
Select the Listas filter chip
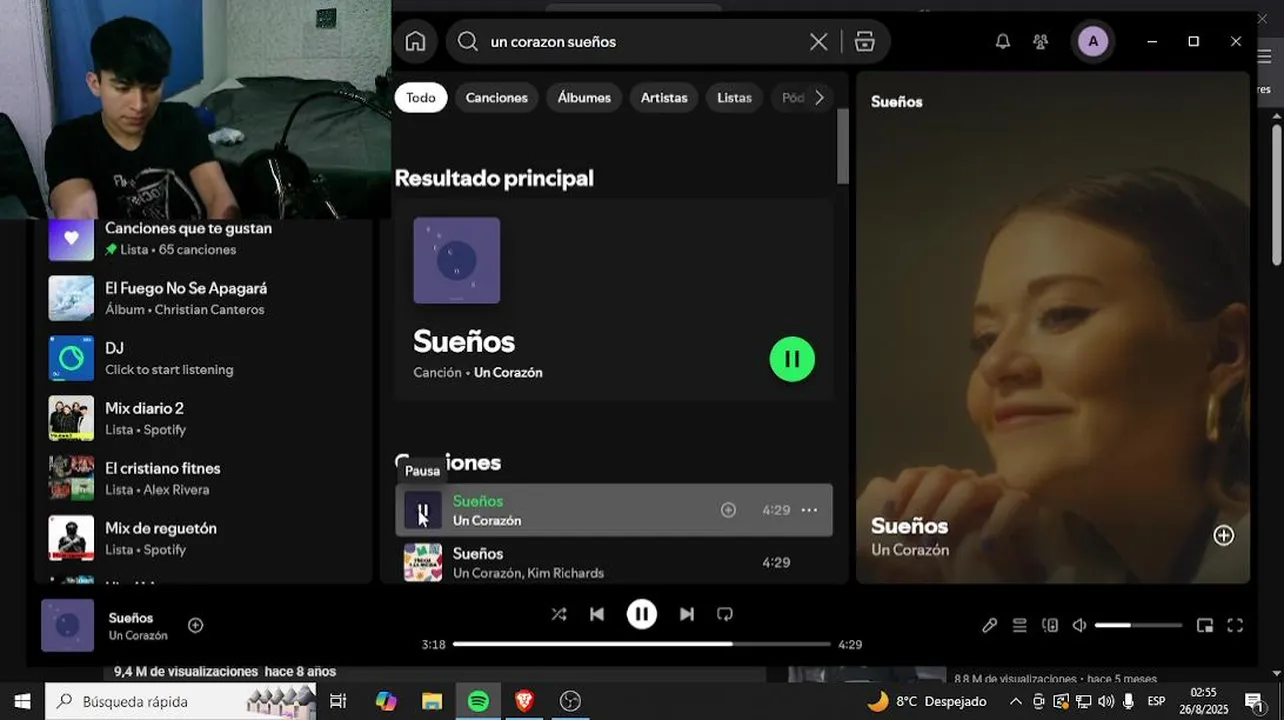point(734,97)
